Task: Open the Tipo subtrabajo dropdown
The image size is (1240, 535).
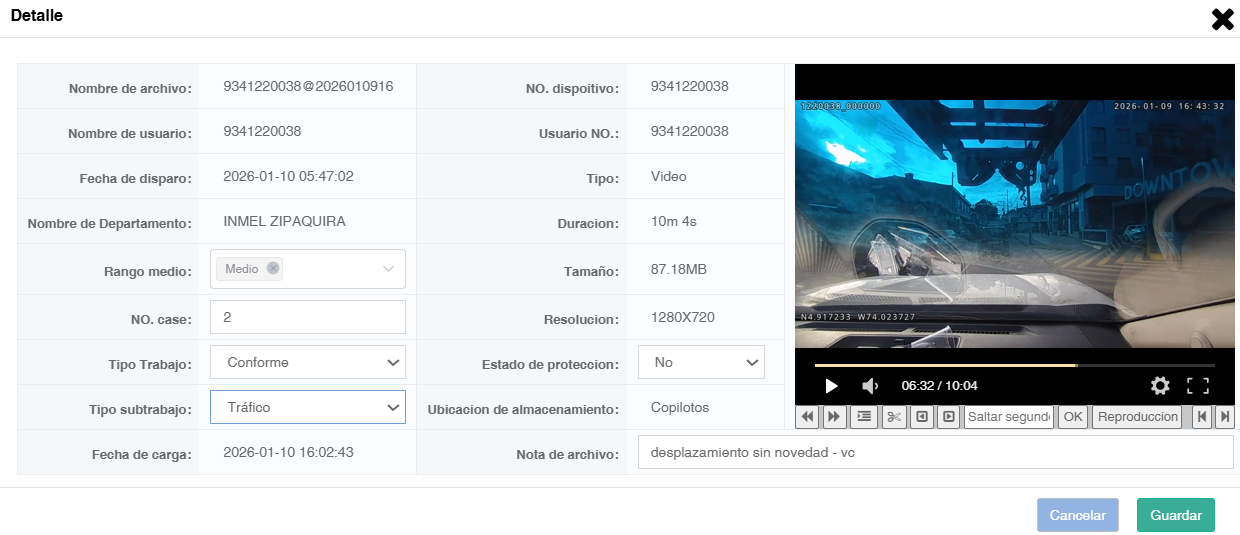Action: coord(308,407)
